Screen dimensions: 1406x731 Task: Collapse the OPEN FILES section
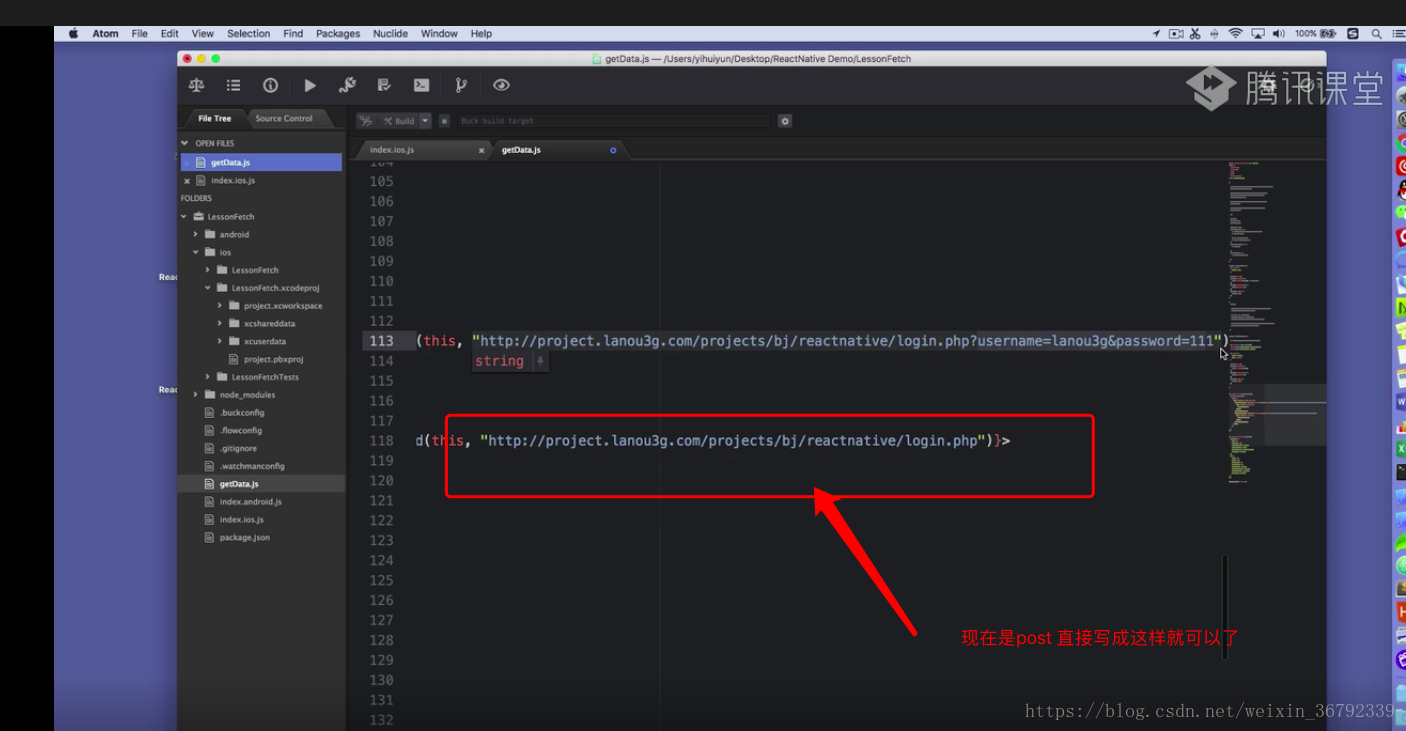184,143
